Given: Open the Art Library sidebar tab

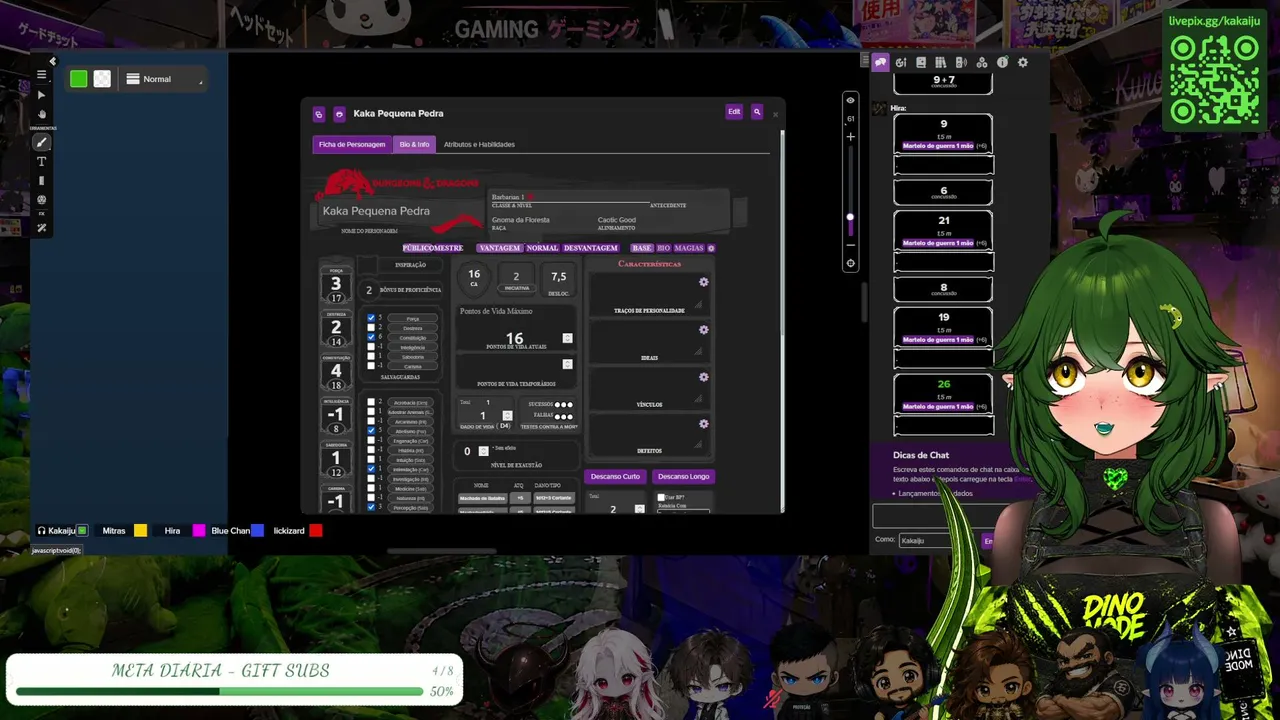Looking at the screenshot, I should [x=901, y=63].
